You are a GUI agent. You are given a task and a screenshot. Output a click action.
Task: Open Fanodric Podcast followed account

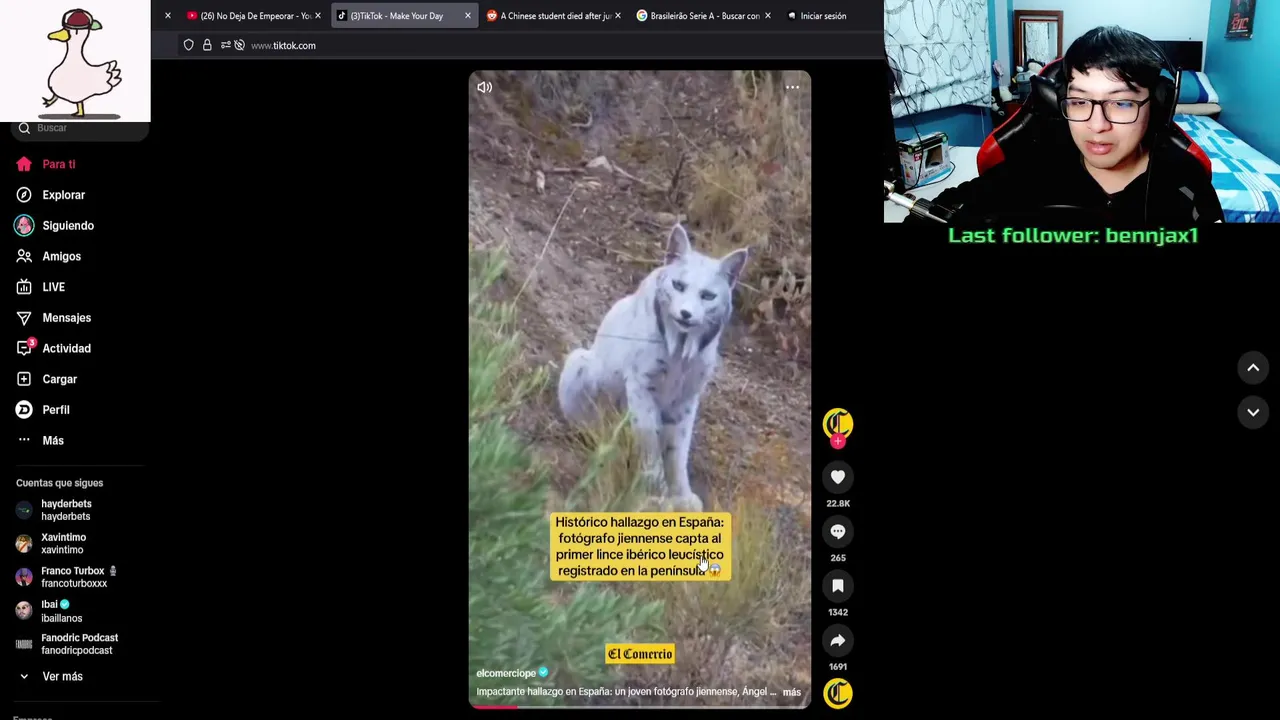click(78, 644)
